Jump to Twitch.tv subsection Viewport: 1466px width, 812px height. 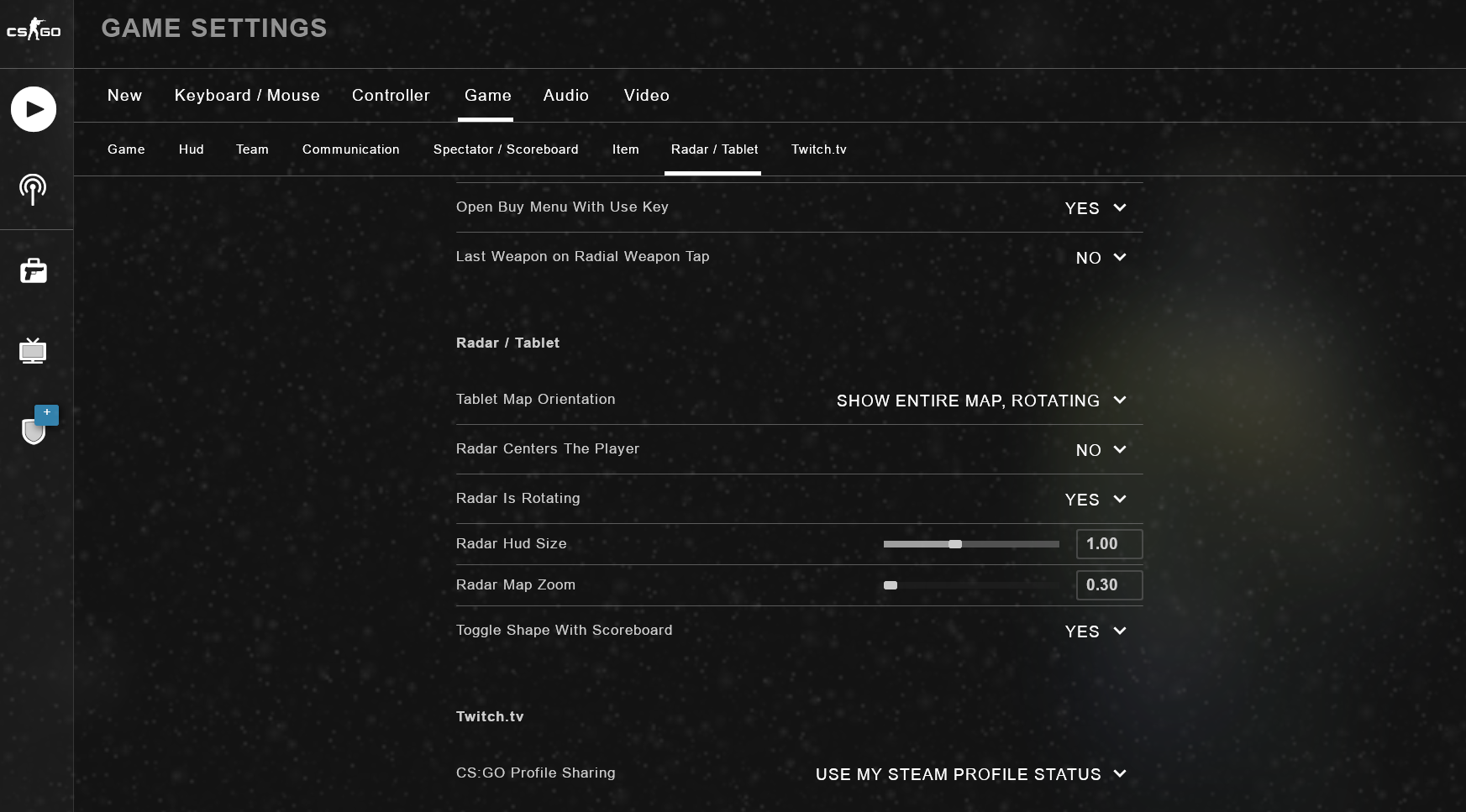(818, 149)
